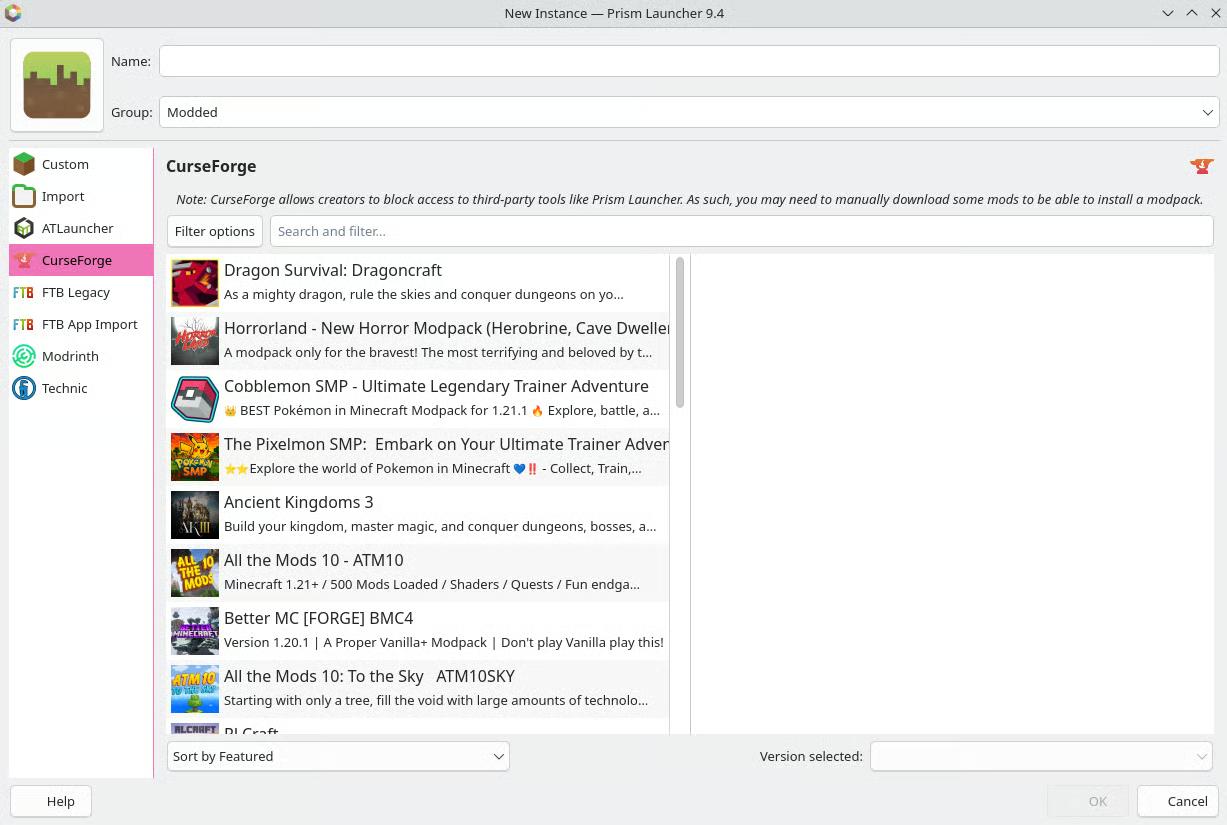Focus the Search and filter box
Screen dimensions: 1227x825
pyautogui.click(x=740, y=231)
